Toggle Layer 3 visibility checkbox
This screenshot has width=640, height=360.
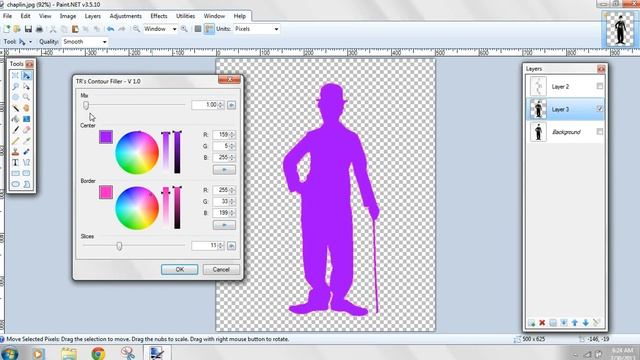pyautogui.click(x=600, y=109)
